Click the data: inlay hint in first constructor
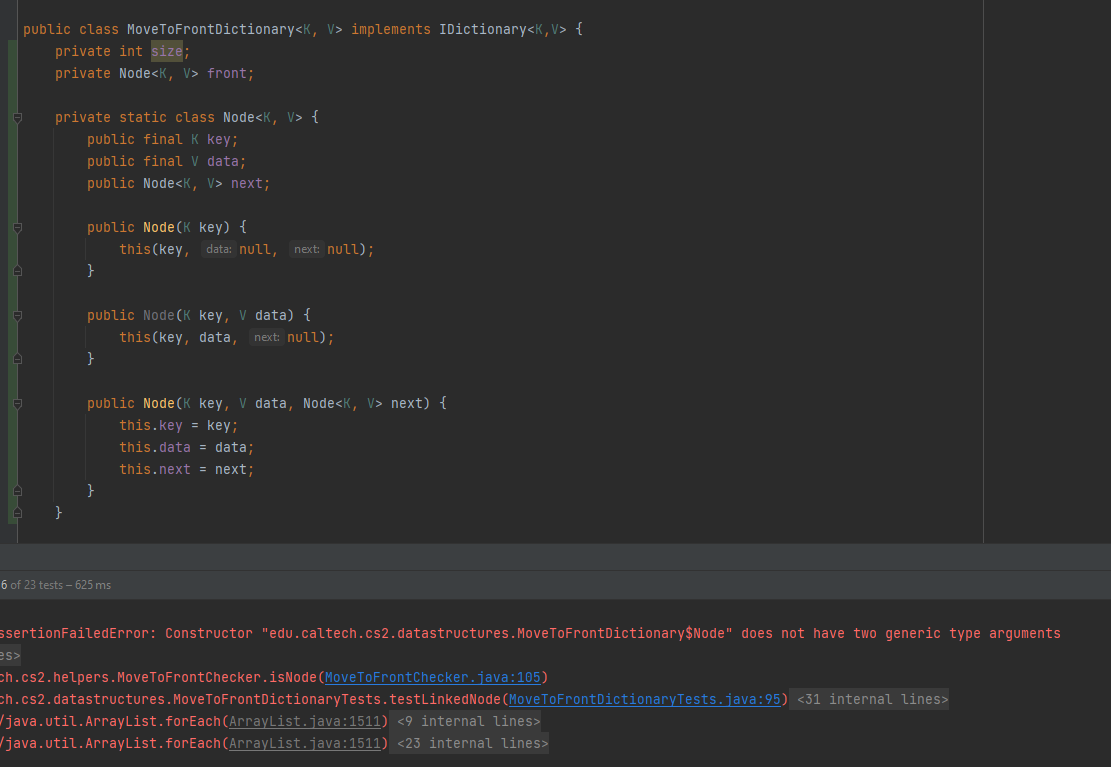1111x767 pixels. (x=218, y=250)
